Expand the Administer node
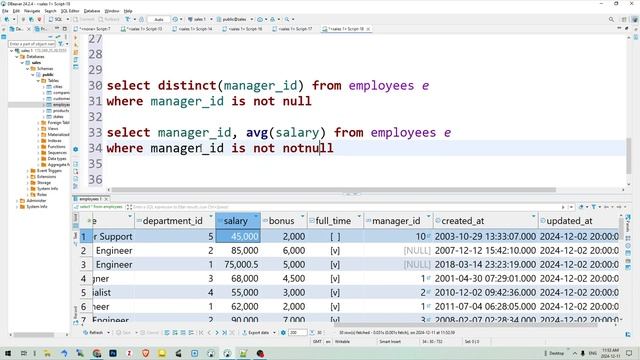 [x=17, y=201]
